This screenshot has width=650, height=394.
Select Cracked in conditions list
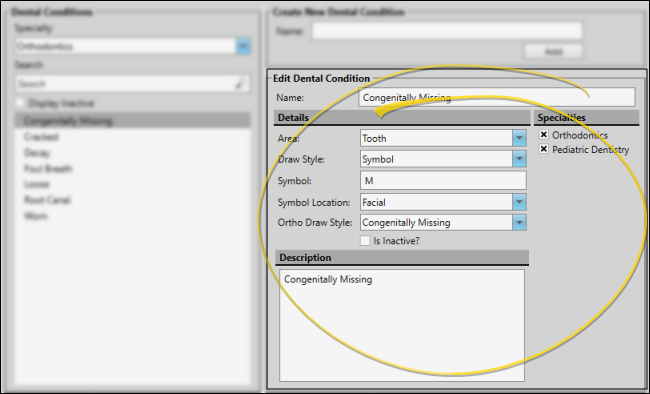[x=133, y=137]
